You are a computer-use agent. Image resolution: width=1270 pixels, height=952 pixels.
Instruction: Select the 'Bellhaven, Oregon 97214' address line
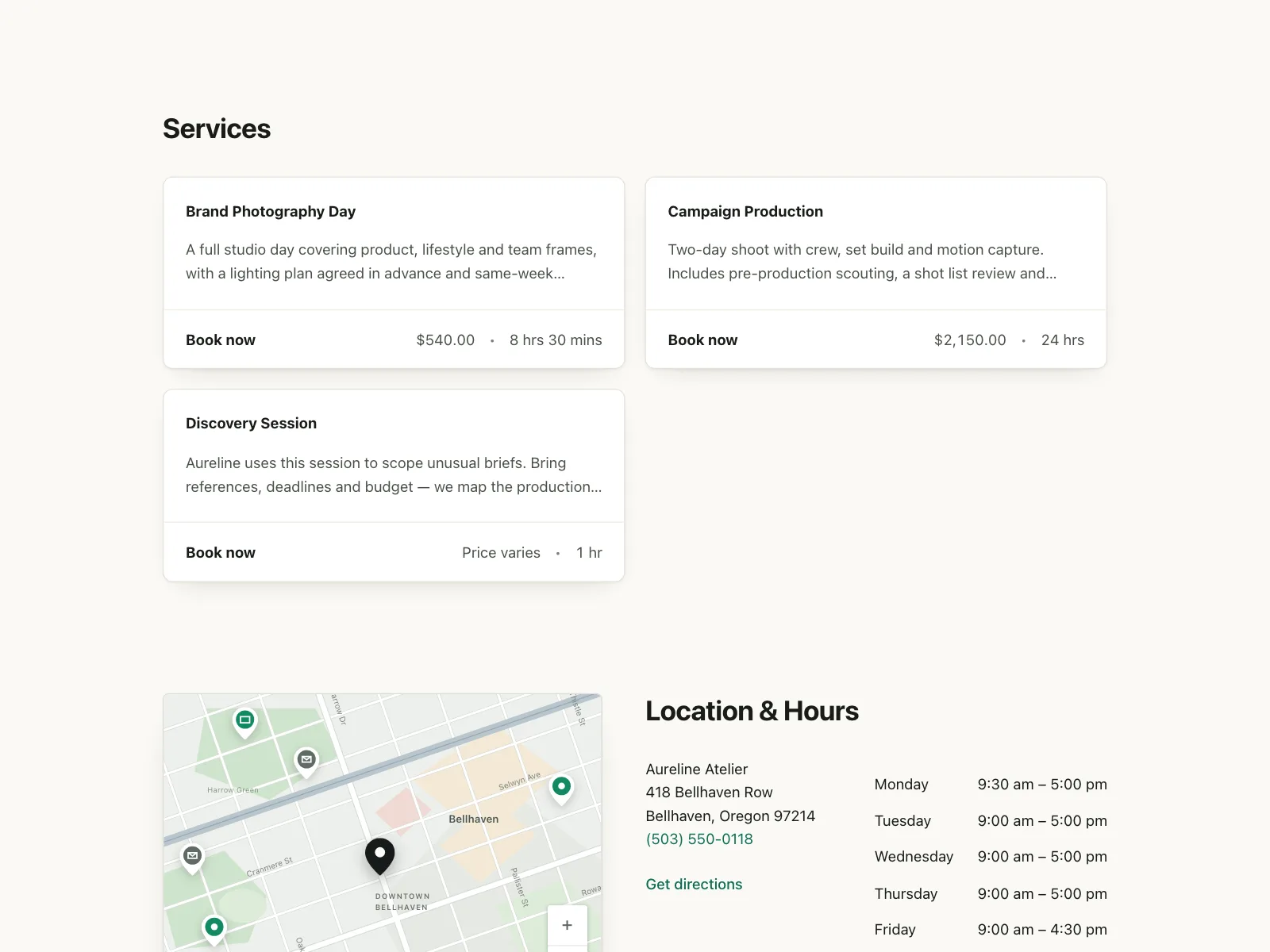coord(730,816)
